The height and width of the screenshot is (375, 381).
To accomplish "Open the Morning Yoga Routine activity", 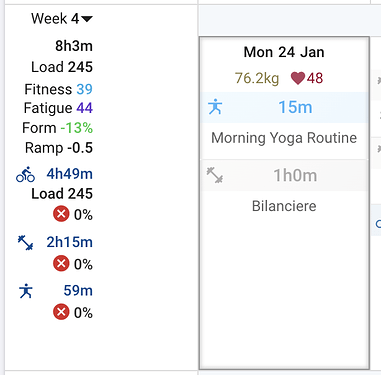I will click(x=284, y=138).
